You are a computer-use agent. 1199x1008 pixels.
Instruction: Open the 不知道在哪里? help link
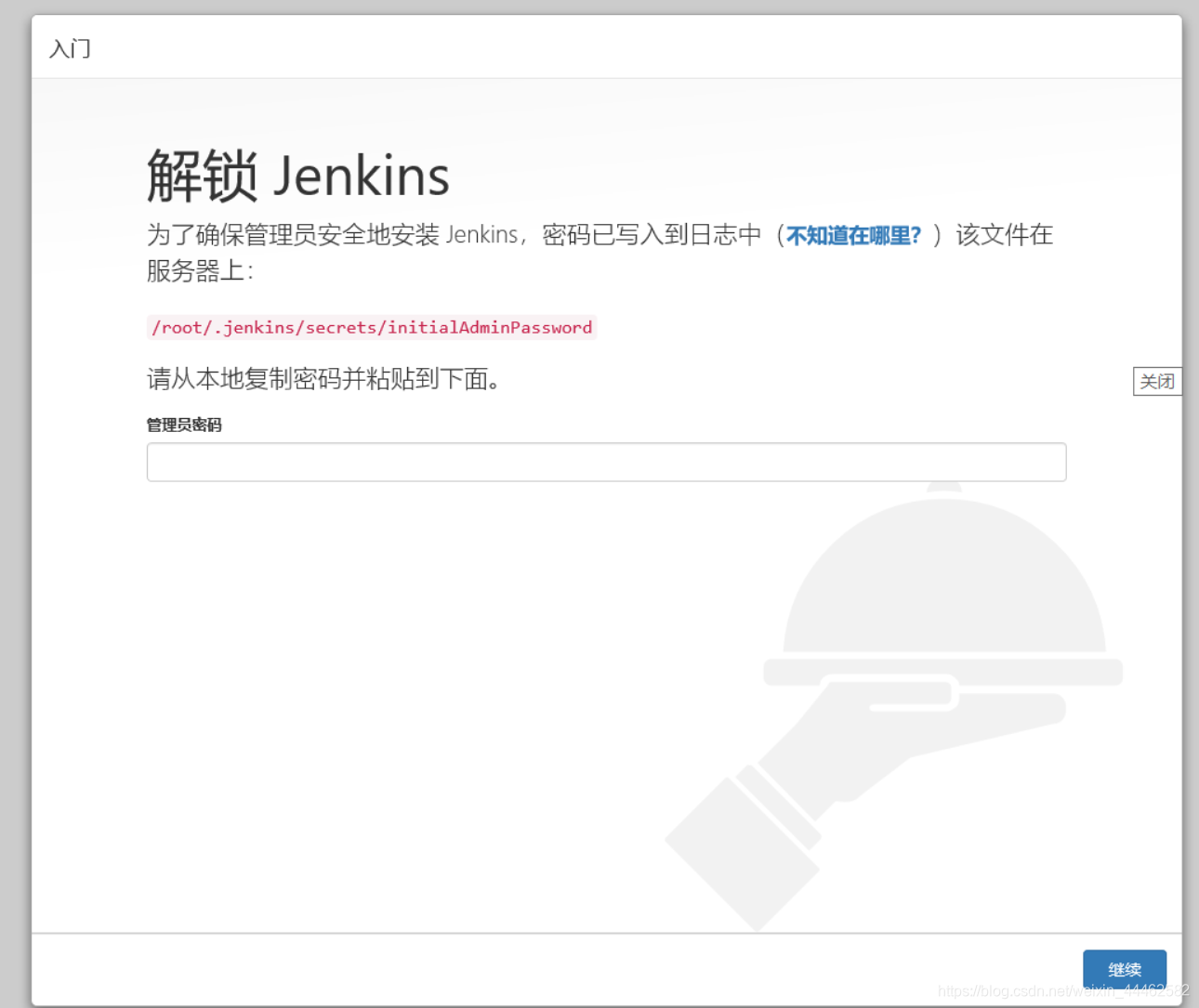[x=853, y=235]
